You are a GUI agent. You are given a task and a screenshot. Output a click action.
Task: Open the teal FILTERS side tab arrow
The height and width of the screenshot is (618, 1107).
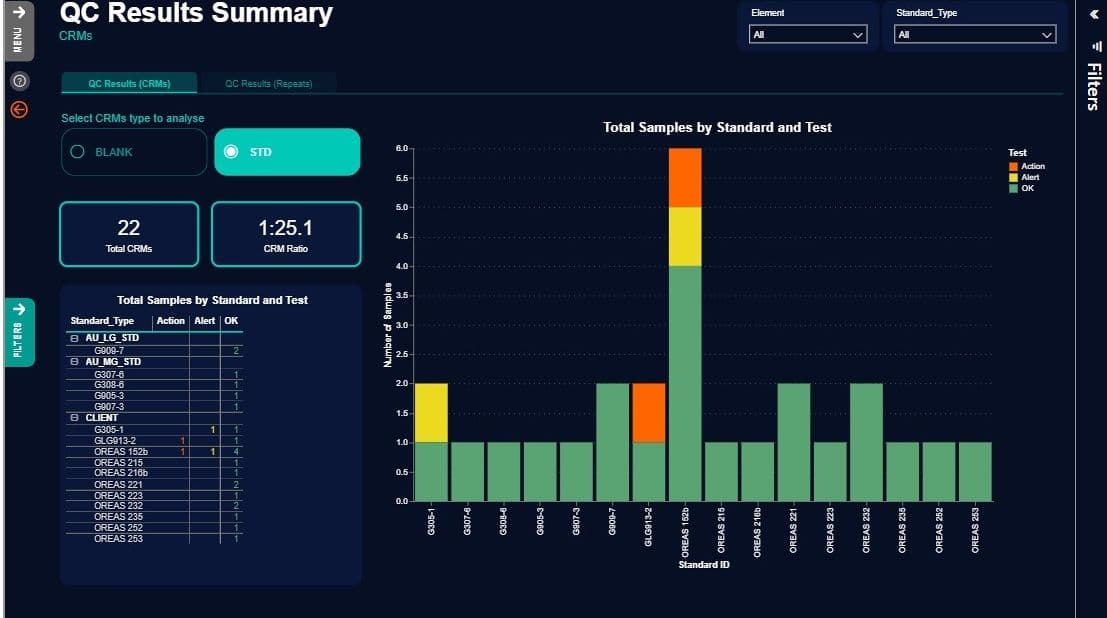coord(19,309)
